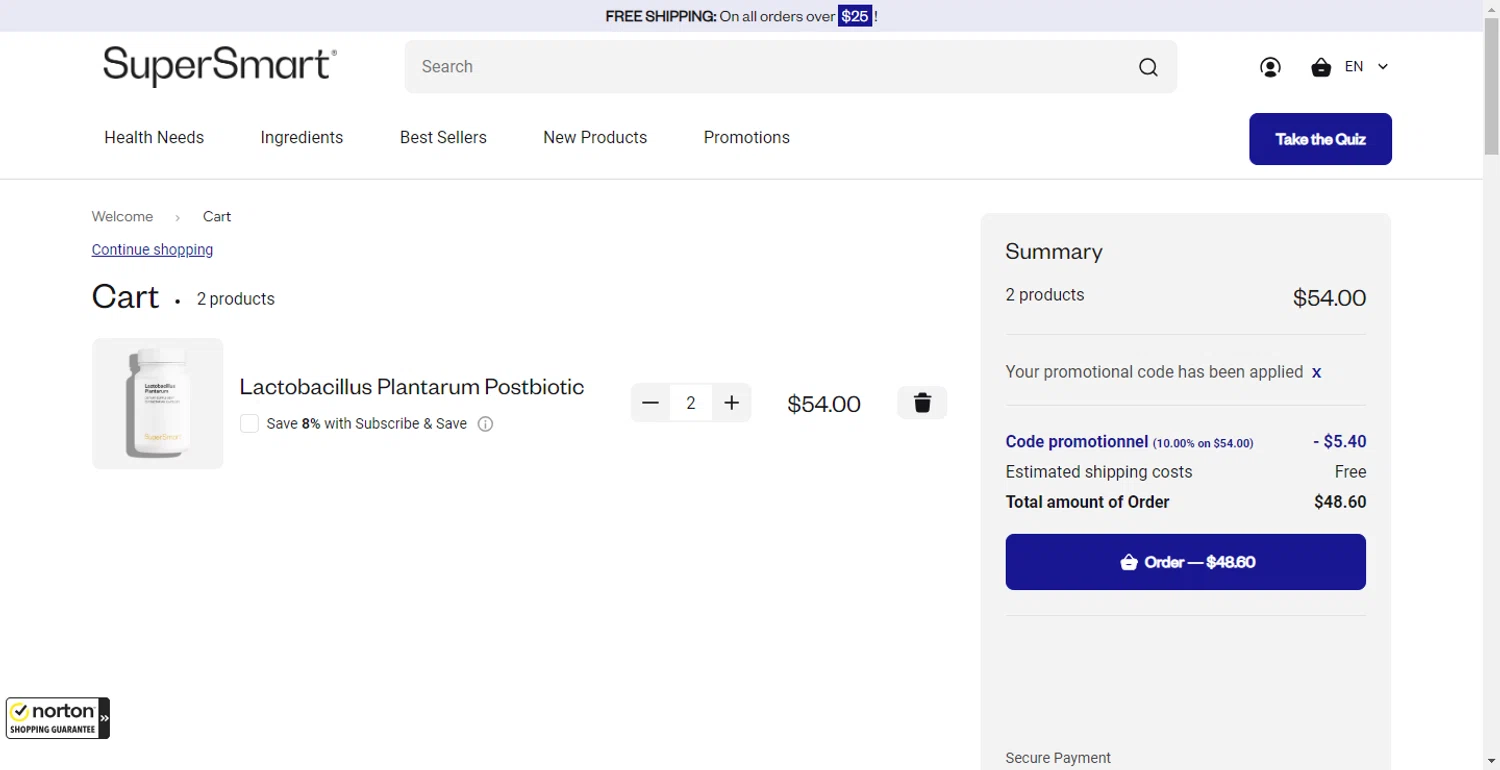Click the Code promotionnel line
This screenshot has width=1500, height=770.
[1185, 442]
